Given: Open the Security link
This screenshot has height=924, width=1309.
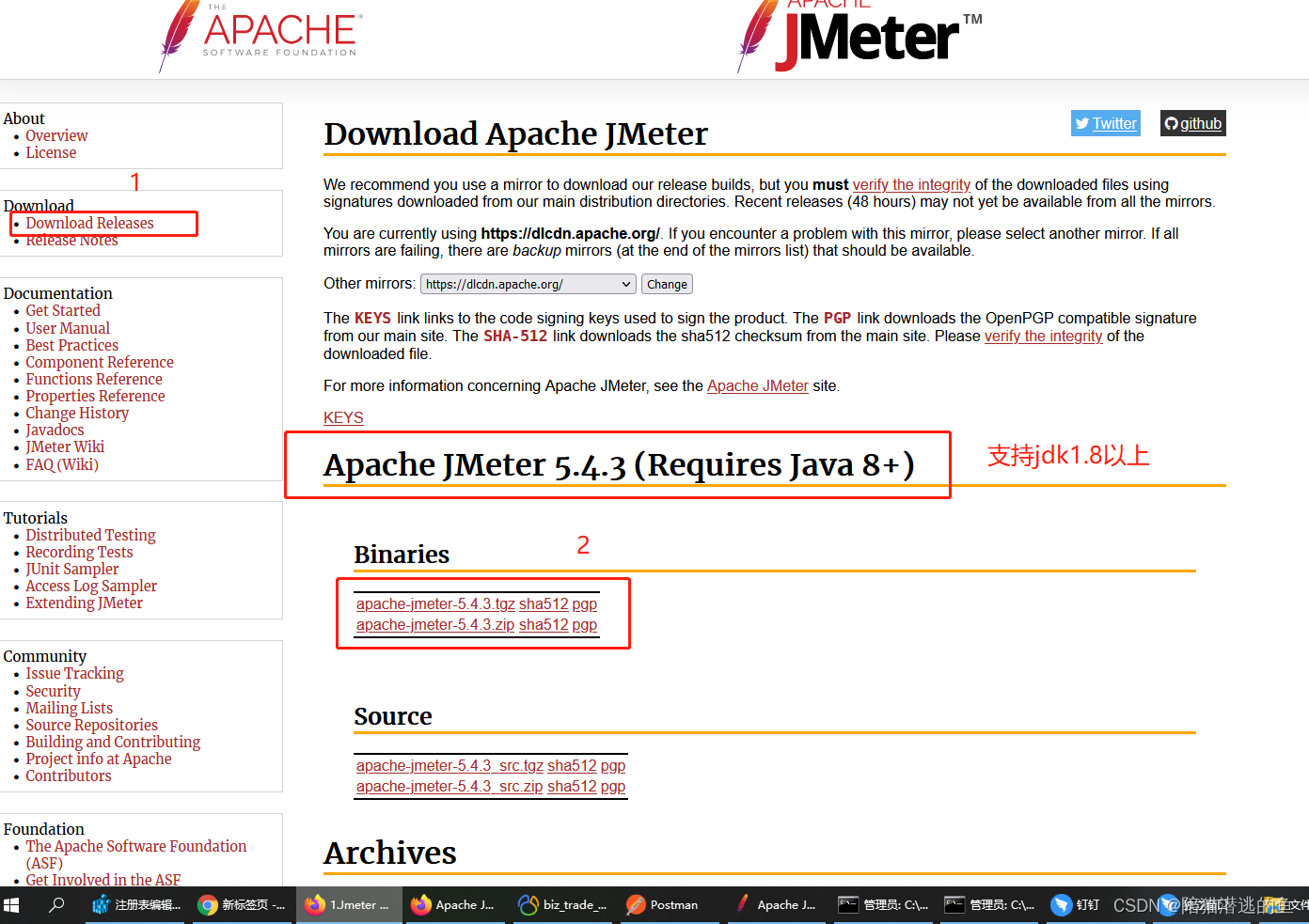Looking at the screenshot, I should click(53, 691).
